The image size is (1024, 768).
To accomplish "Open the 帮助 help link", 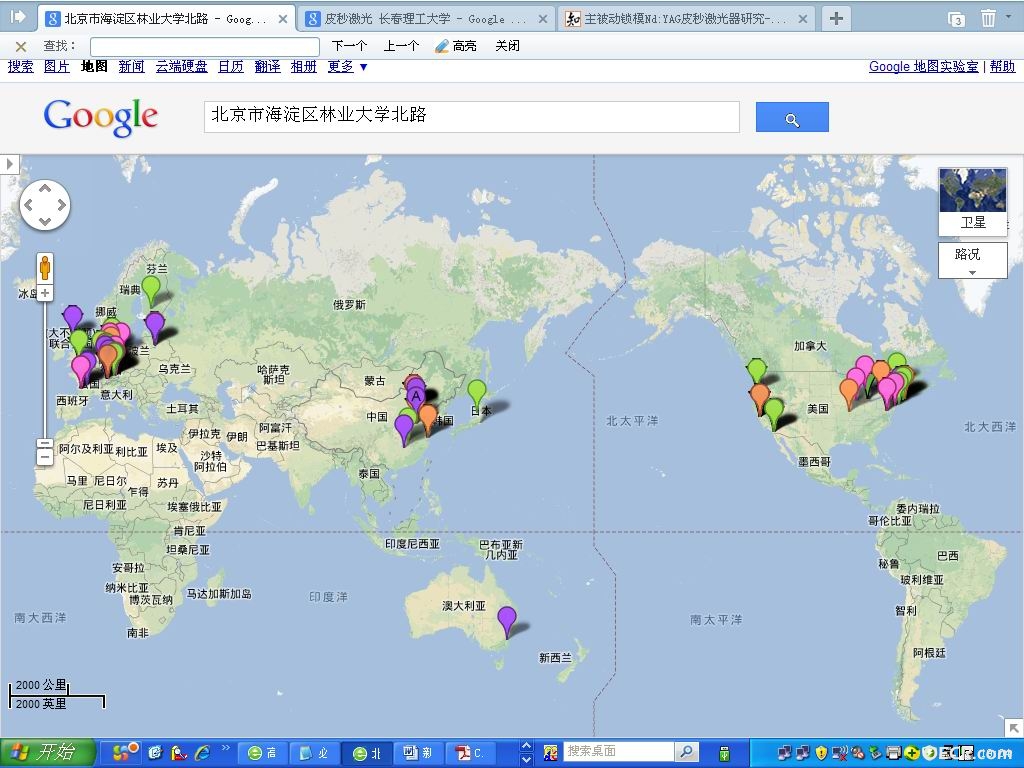I will click(x=1002, y=67).
